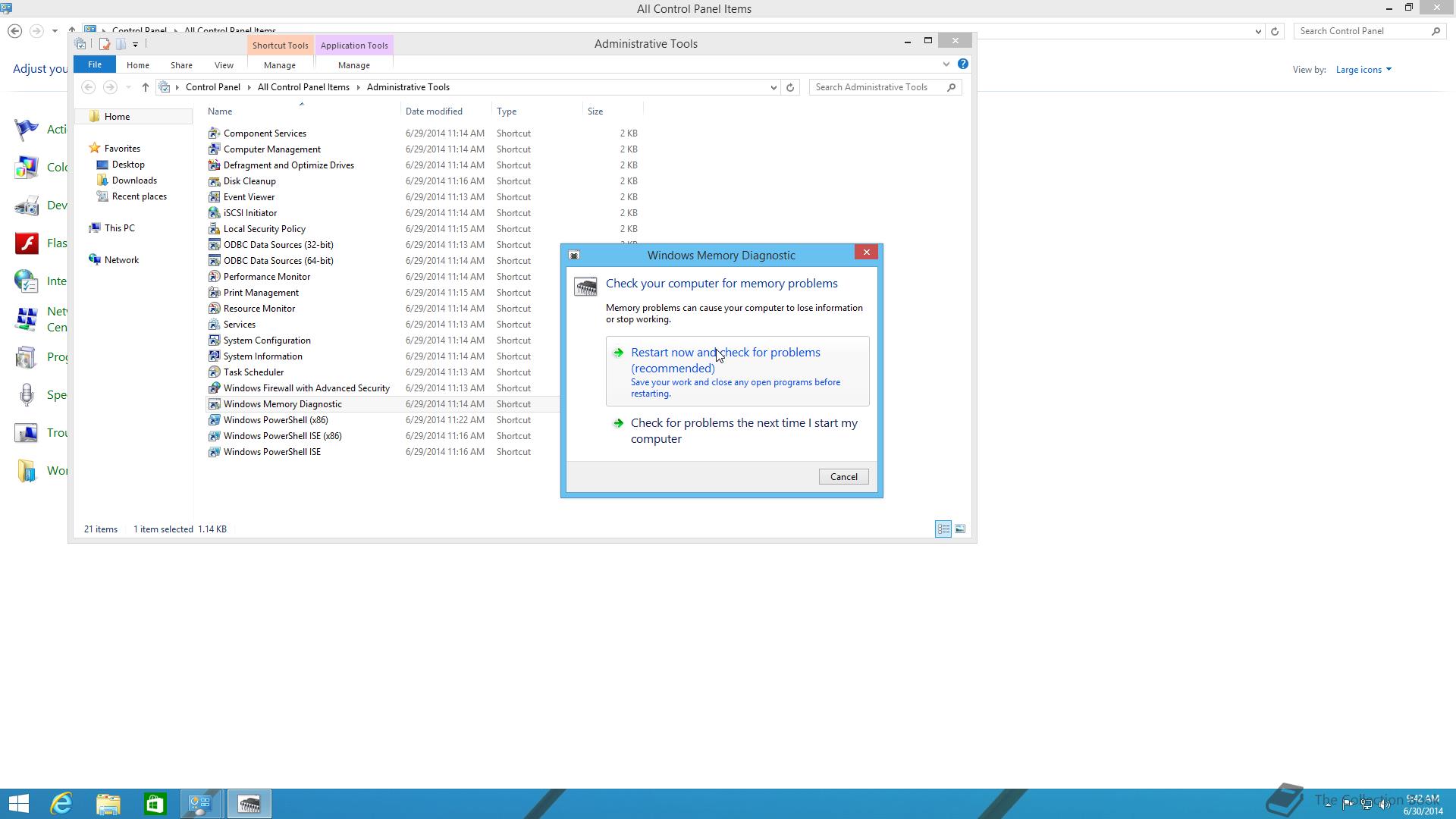Click the All Control Panel Items breadcrumb
This screenshot has width=1456, height=819.
(x=303, y=87)
